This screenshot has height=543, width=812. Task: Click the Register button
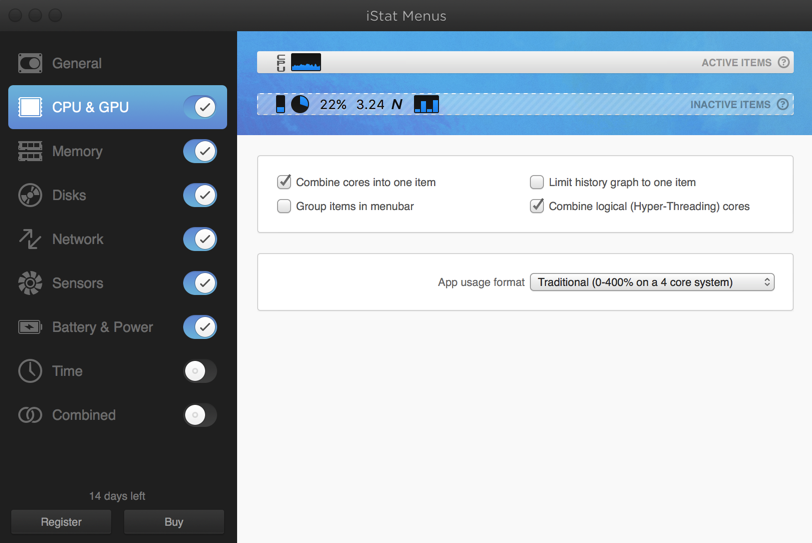pos(61,522)
